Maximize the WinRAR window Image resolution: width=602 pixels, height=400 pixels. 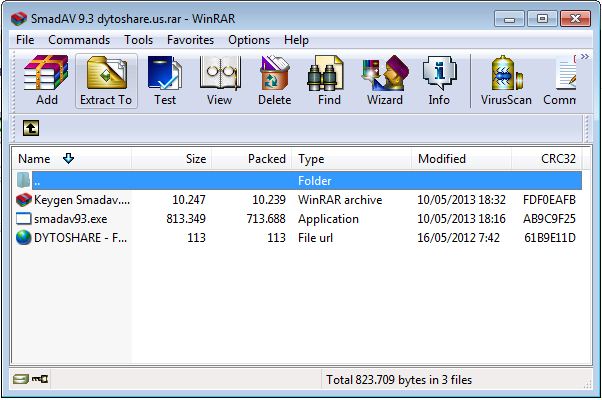point(542,18)
